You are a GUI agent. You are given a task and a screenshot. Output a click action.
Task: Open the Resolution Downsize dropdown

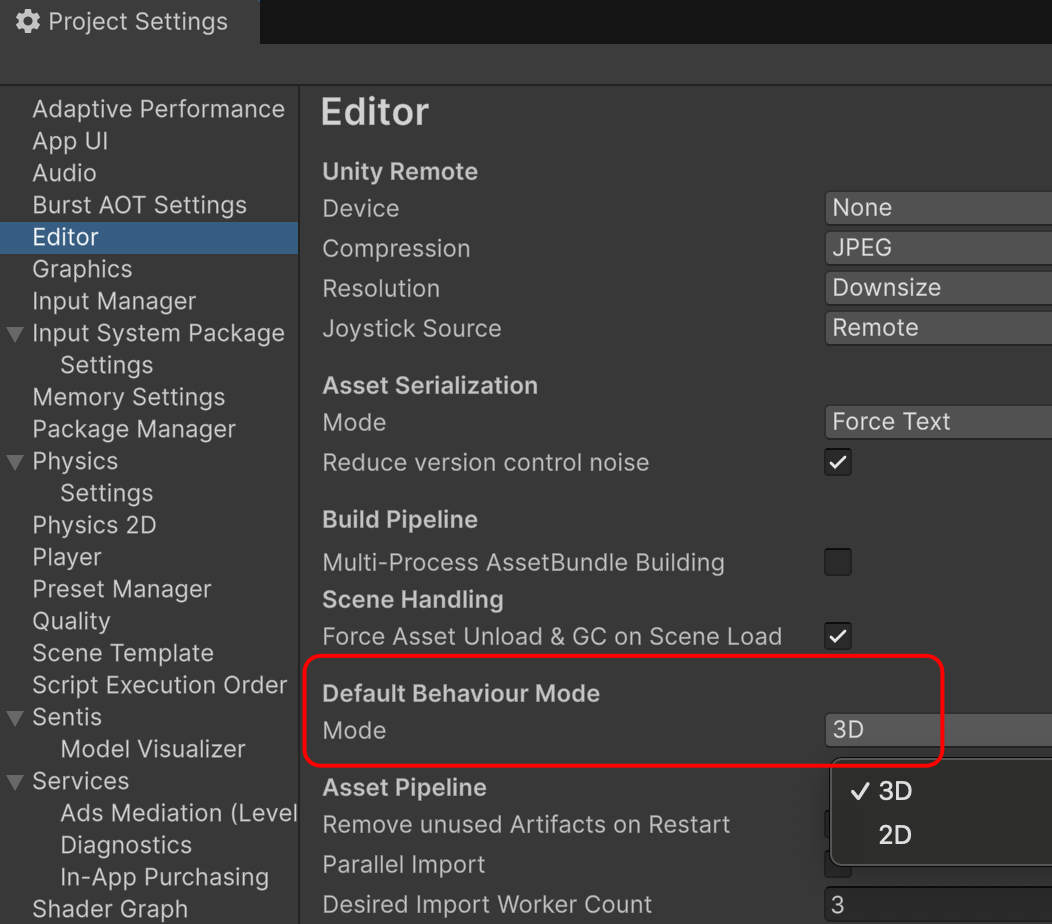939,288
